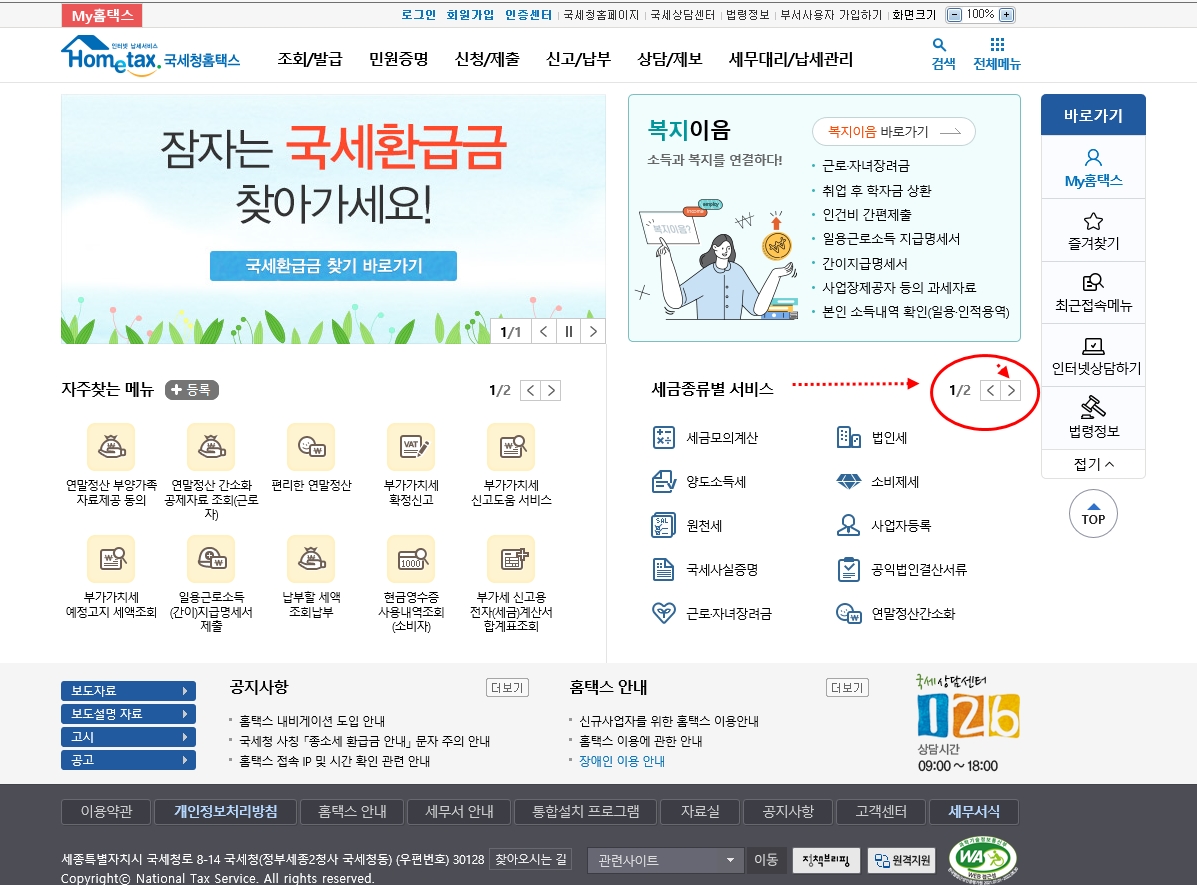Decrease screen size with minus button
1197x885 pixels.
coord(954,15)
